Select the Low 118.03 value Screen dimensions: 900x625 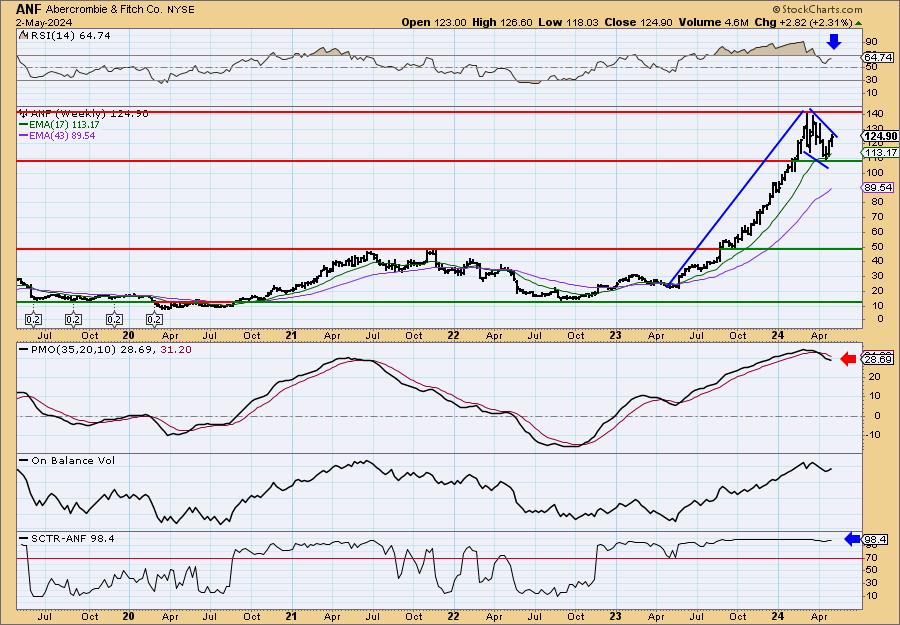coord(569,22)
